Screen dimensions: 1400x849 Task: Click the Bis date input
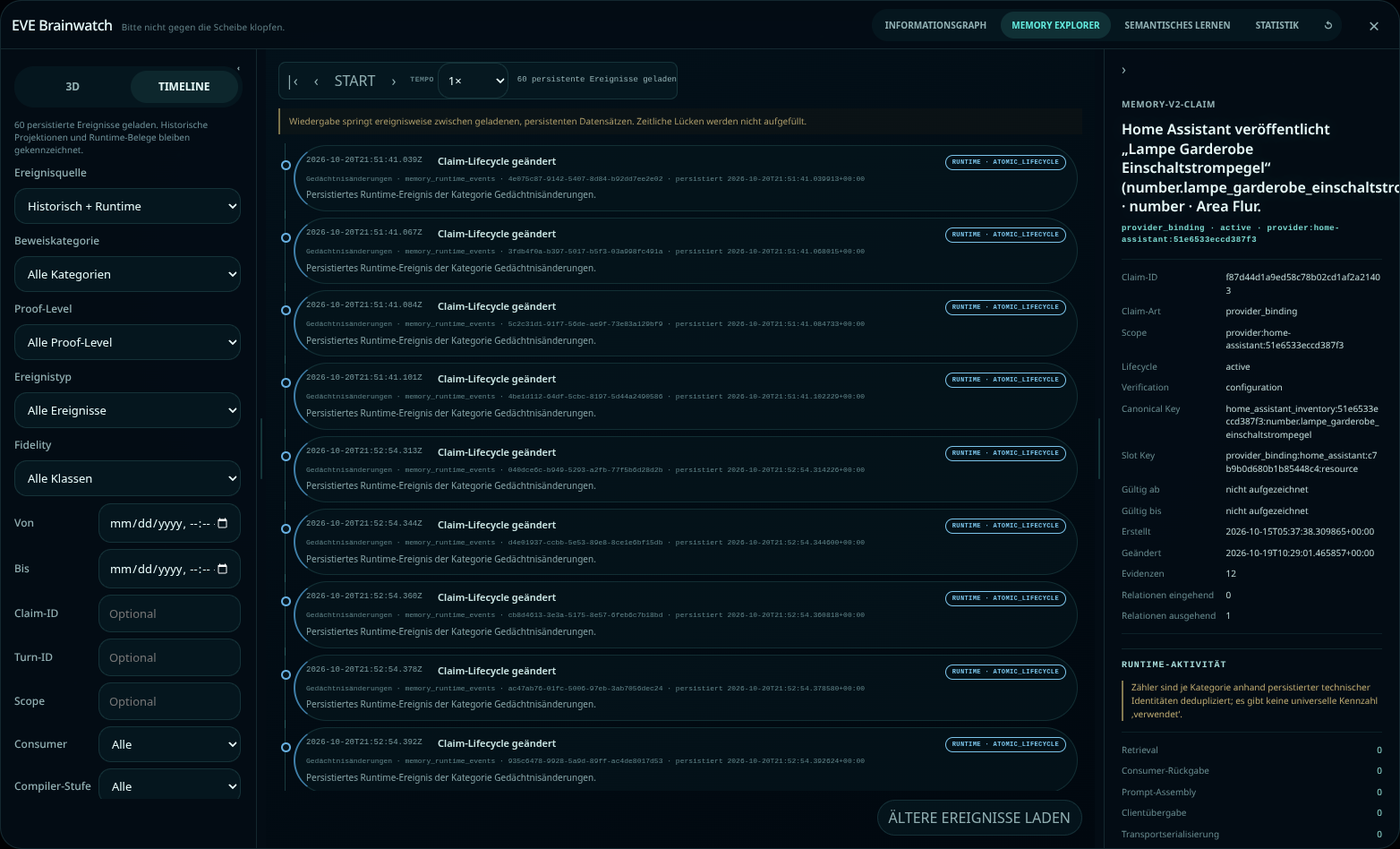coord(169,569)
